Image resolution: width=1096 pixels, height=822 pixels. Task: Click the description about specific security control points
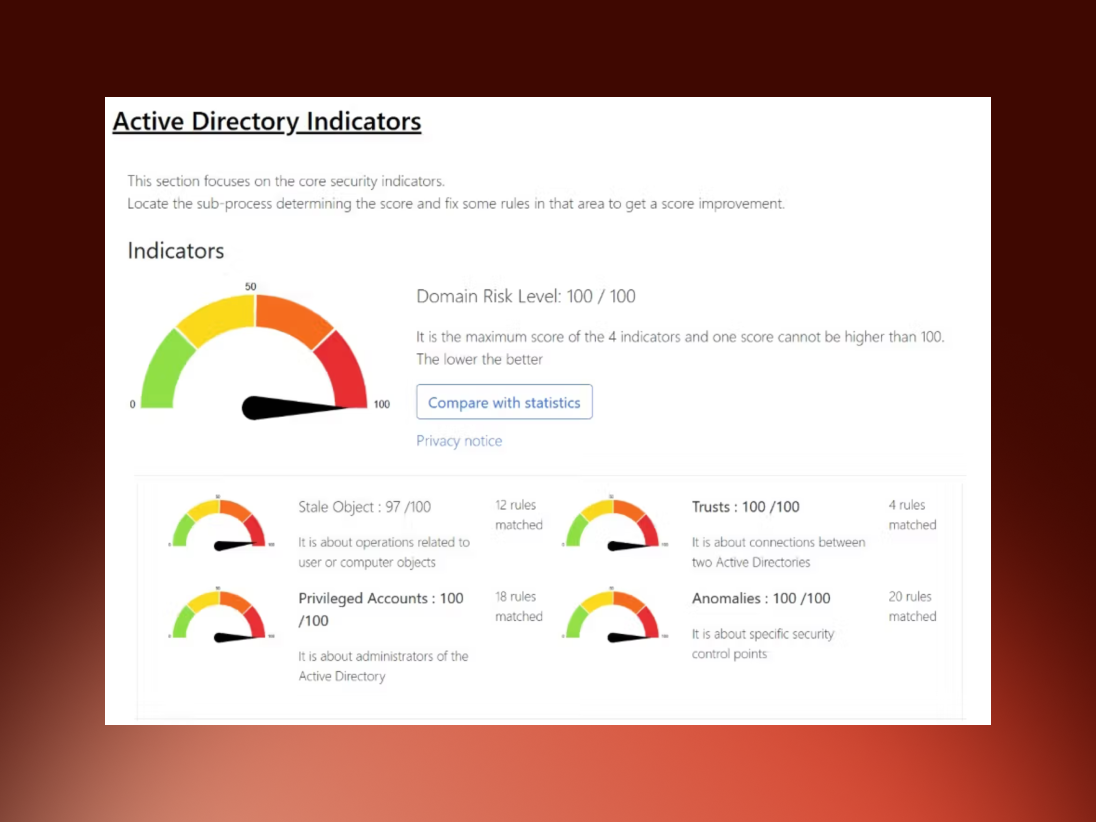point(763,644)
